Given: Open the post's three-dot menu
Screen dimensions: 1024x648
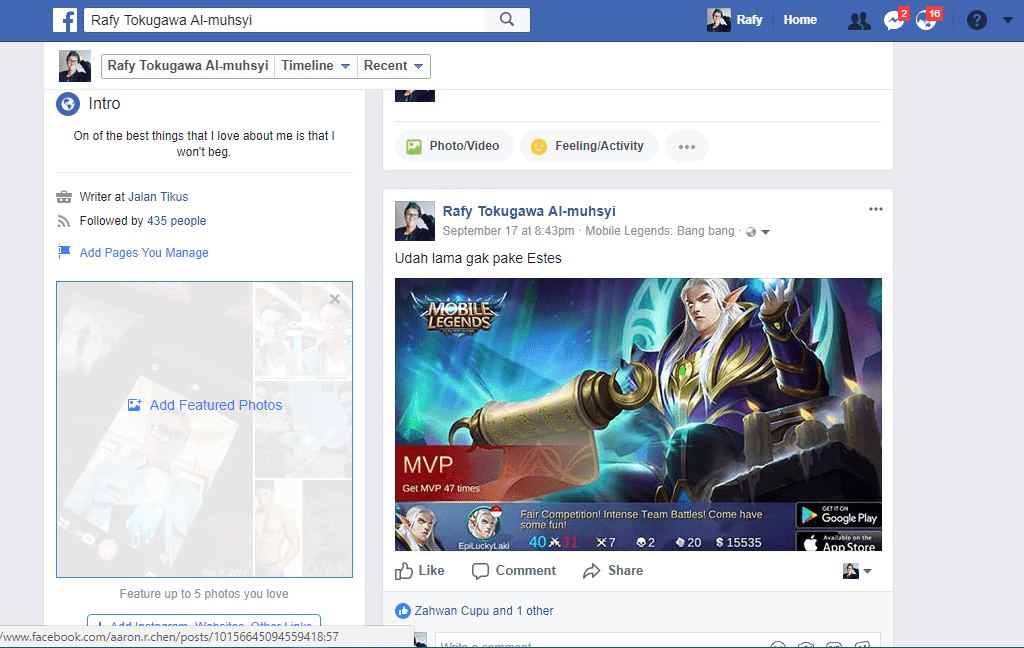Looking at the screenshot, I should [x=876, y=208].
